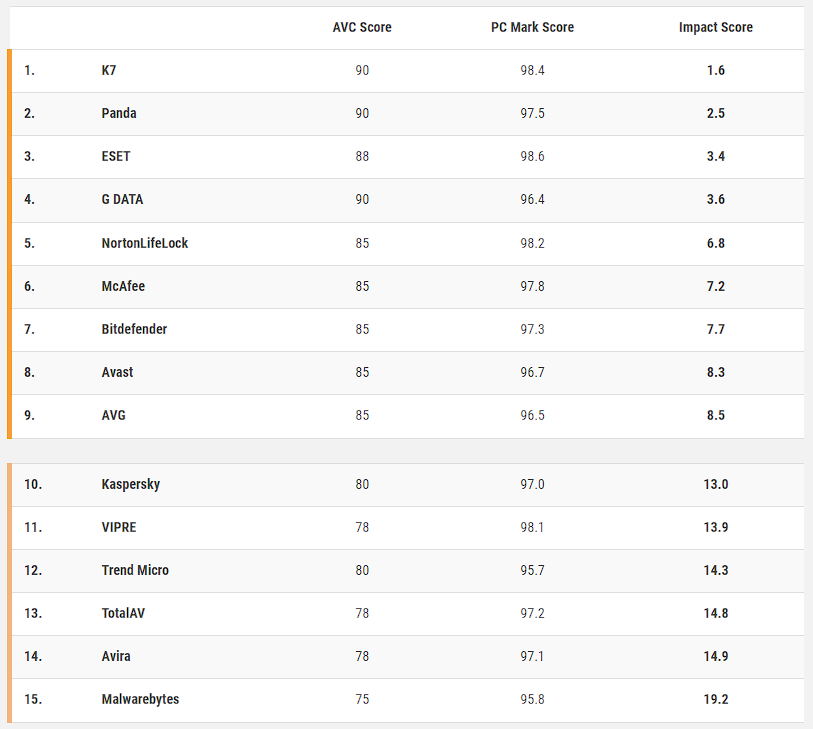Select the Avira row label
This screenshot has width=813, height=729.
click(x=116, y=656)
